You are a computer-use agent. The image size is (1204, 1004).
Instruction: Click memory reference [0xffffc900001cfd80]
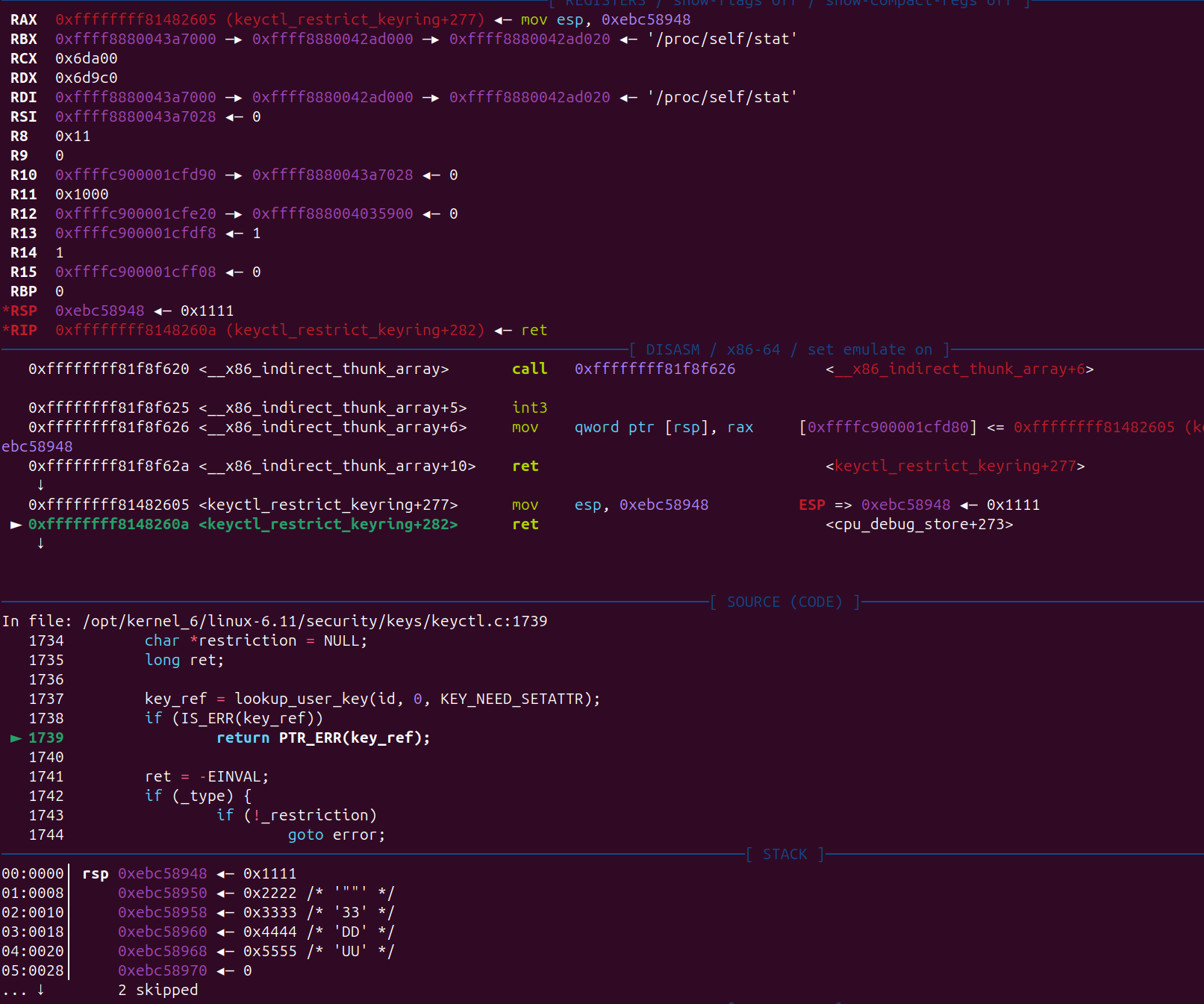click(888, 427)
